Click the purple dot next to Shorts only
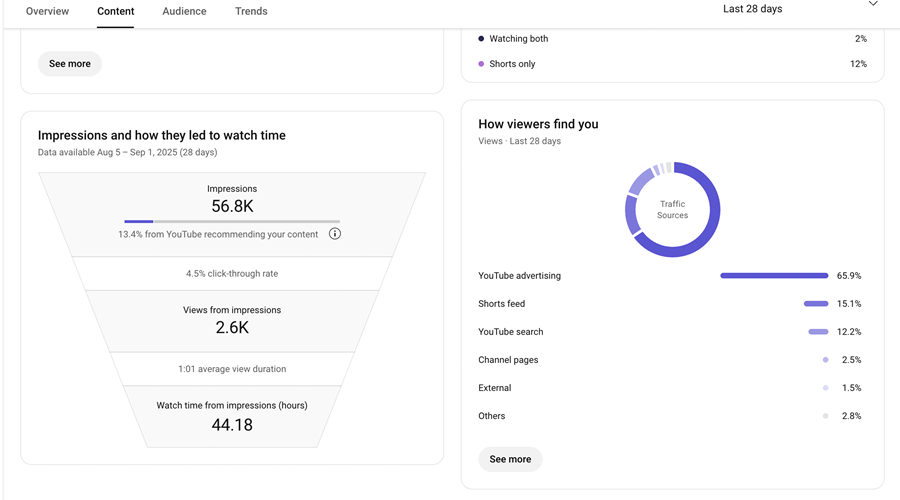 pos(481,64)
